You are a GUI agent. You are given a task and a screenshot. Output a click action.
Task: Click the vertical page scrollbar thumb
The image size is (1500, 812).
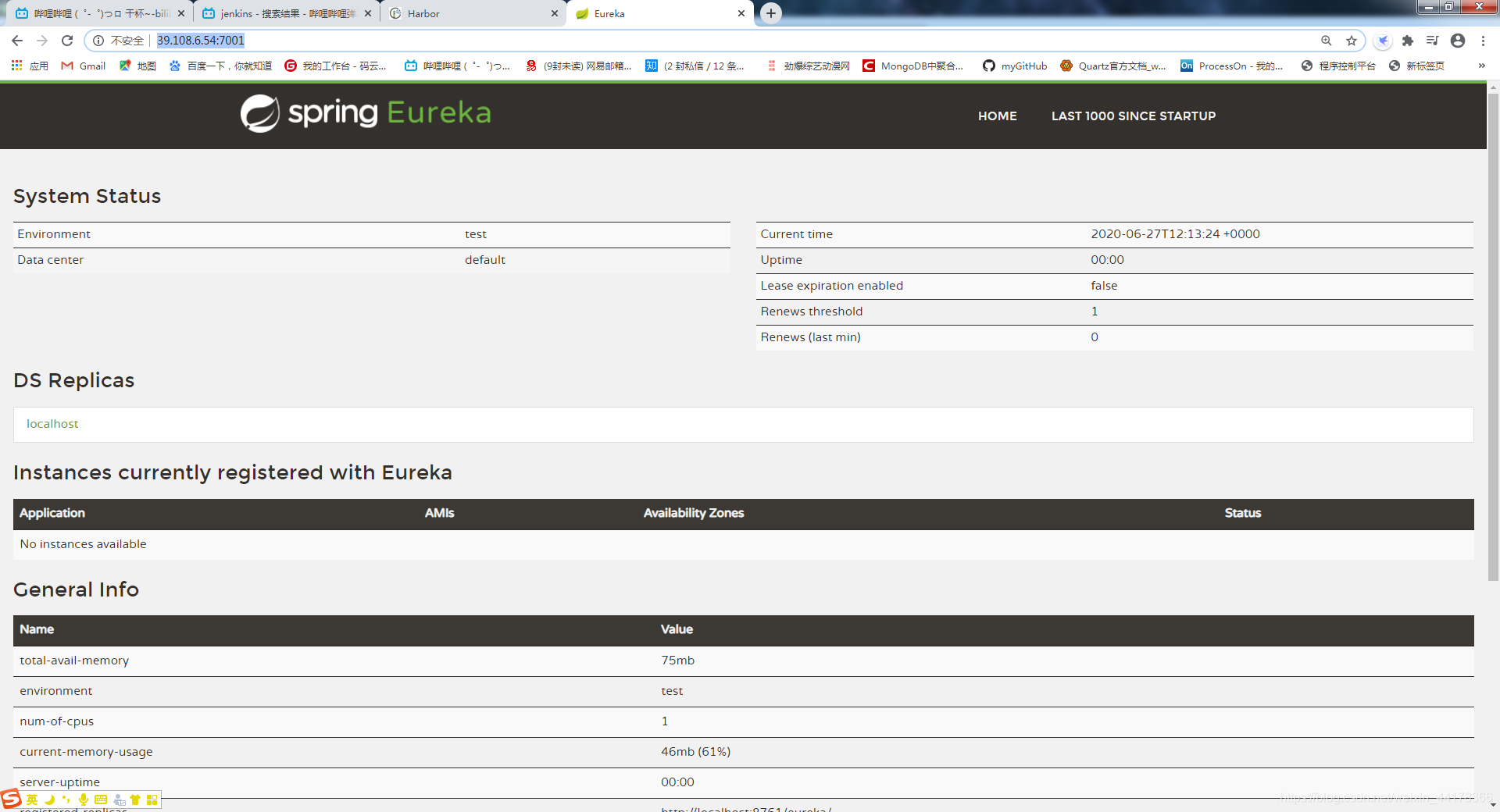tap(1493, 336)
